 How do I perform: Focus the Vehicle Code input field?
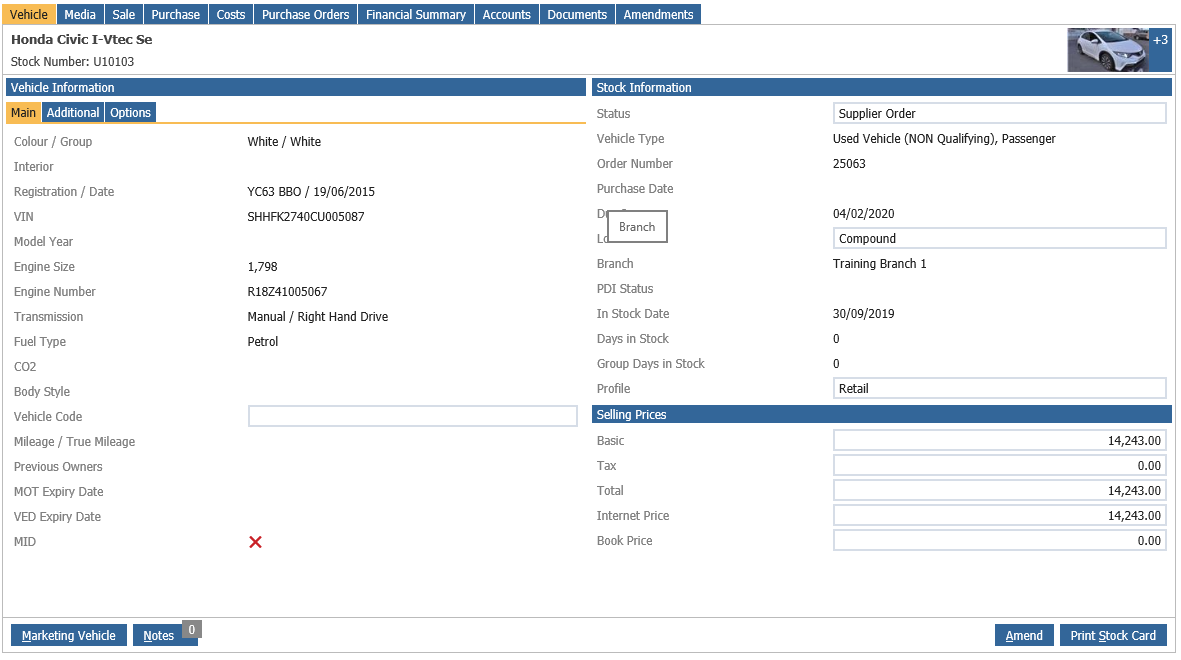(x=413, y=417)
